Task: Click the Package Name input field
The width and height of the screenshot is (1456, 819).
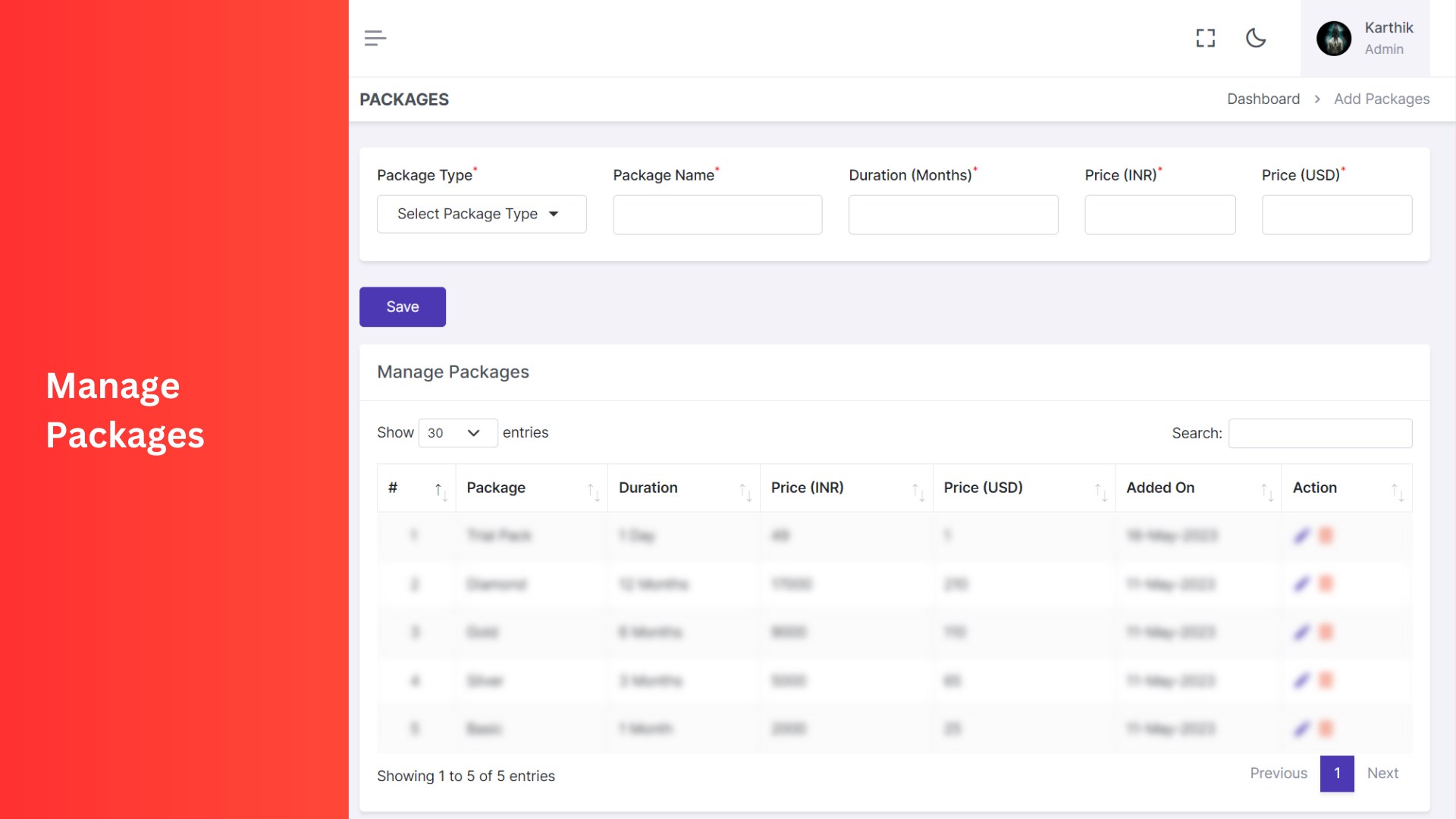Action: [717, 214]
